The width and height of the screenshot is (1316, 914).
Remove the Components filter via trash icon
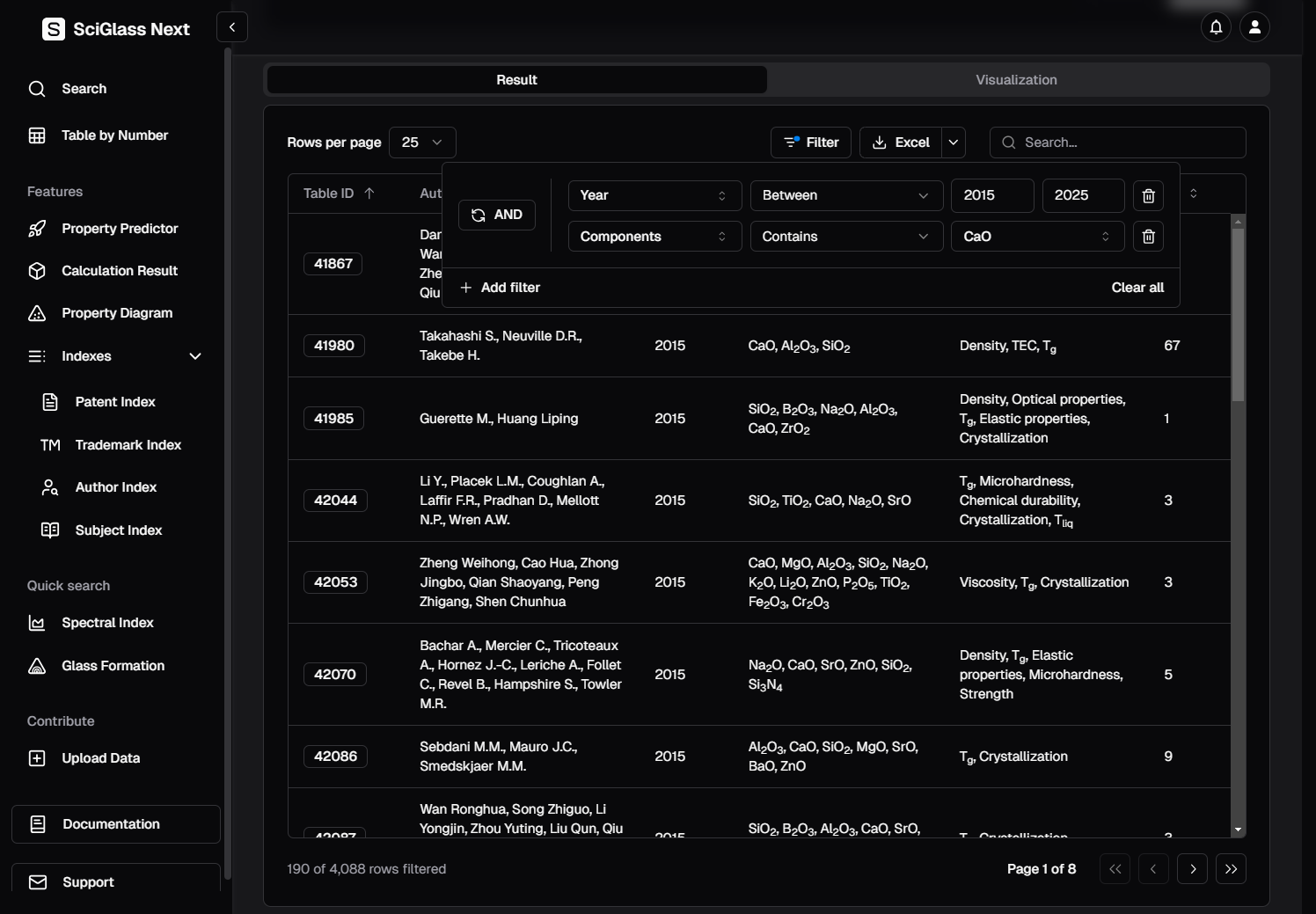pos(1148,237)
